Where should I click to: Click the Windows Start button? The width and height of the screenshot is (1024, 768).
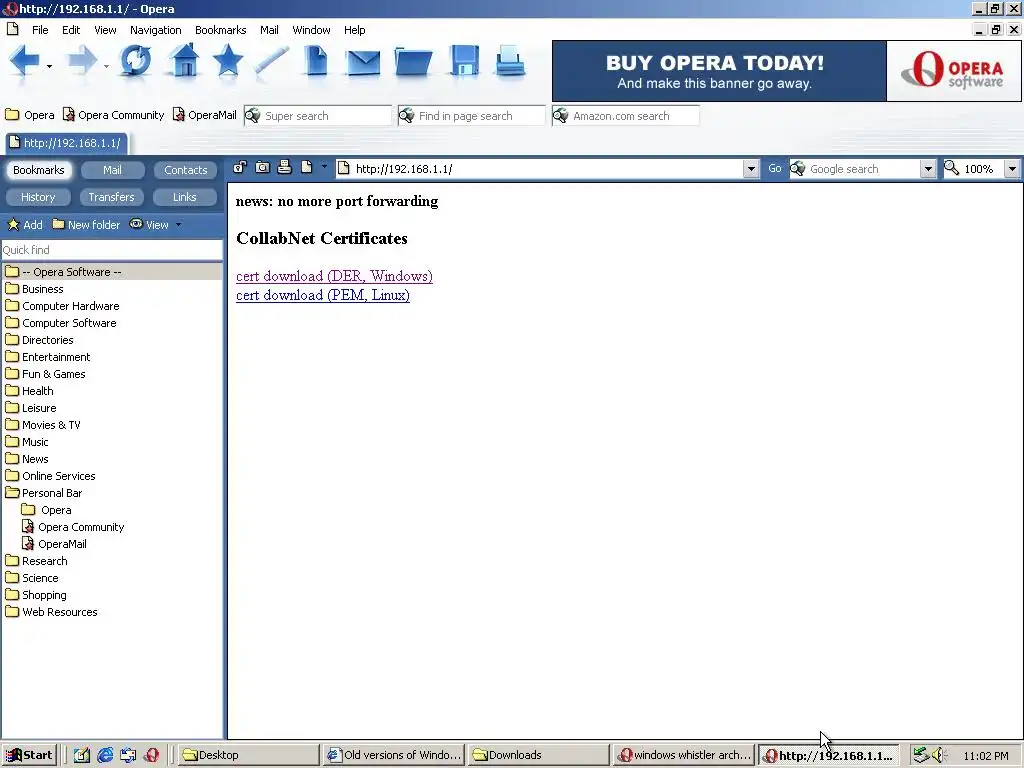pyautogui.click(x=29, y=756)
